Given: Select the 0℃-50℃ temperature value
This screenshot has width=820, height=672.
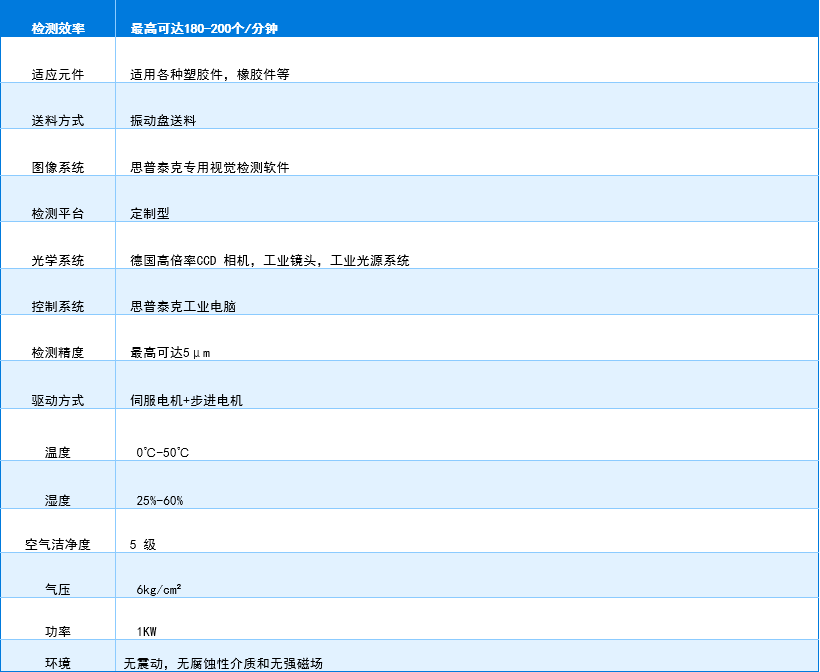Looking at the screenshot, I should point(163,453).
